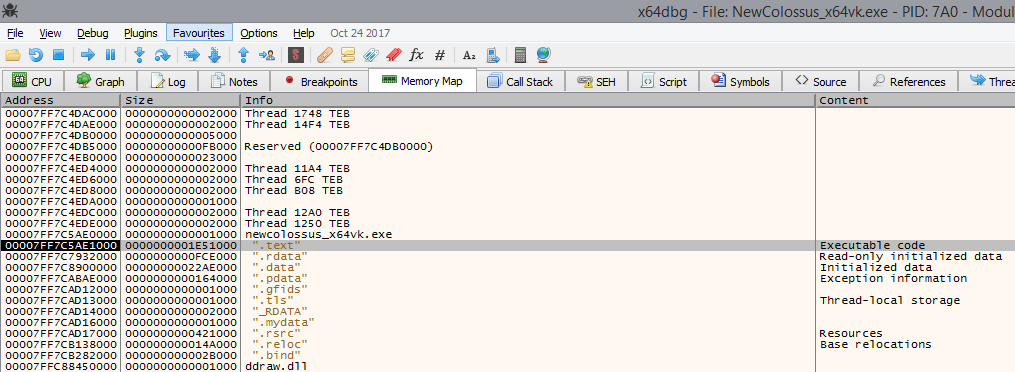Screen dimensions: 1015x372
Task: Run the program with the blue arrow icon
Action: click(88, 55)
